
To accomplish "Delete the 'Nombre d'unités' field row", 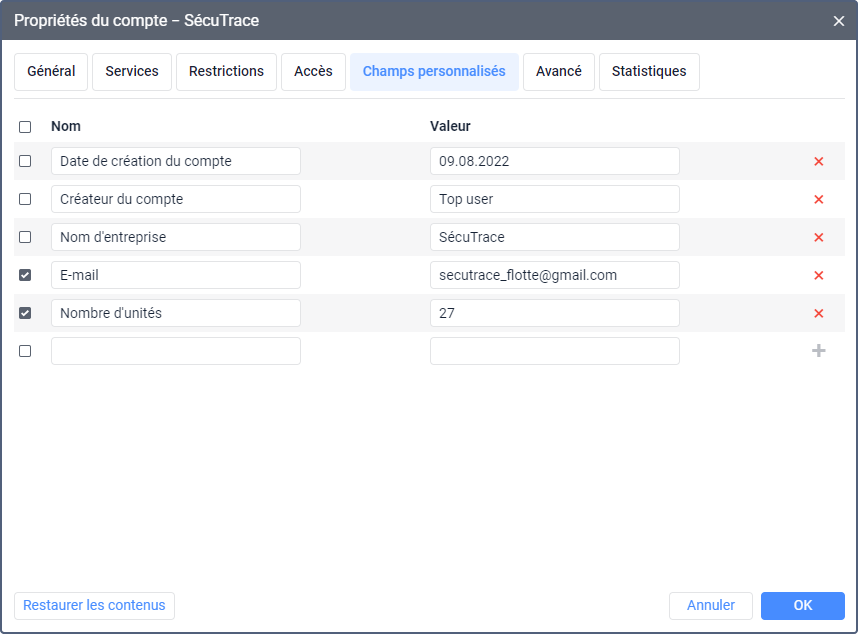I will 818,313.
